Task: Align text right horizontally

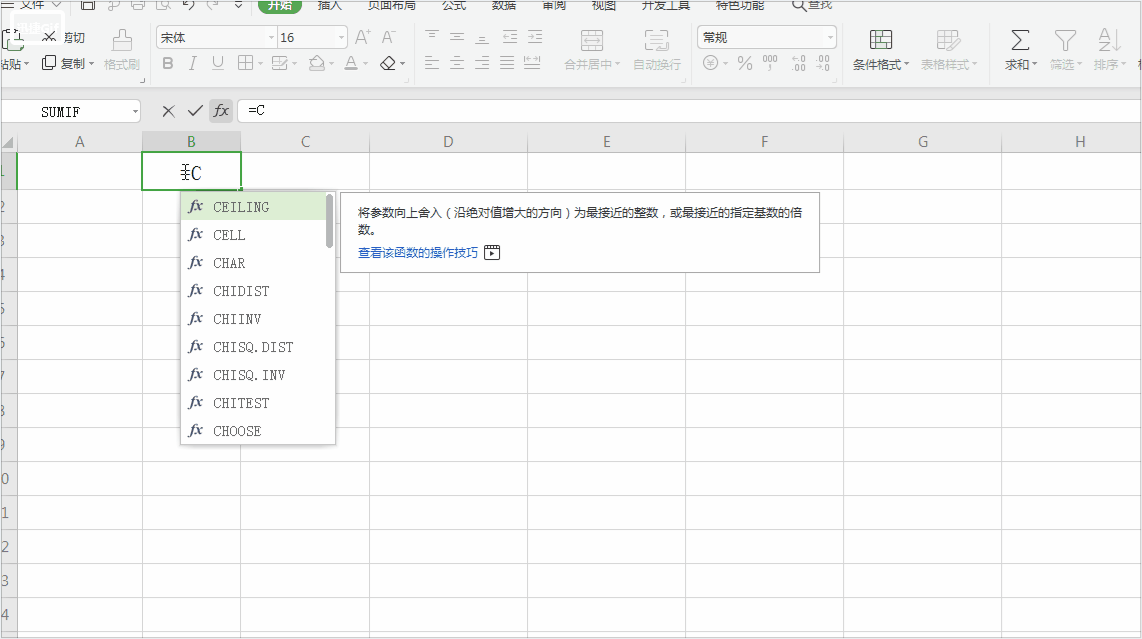Action: tap(481, 63)
